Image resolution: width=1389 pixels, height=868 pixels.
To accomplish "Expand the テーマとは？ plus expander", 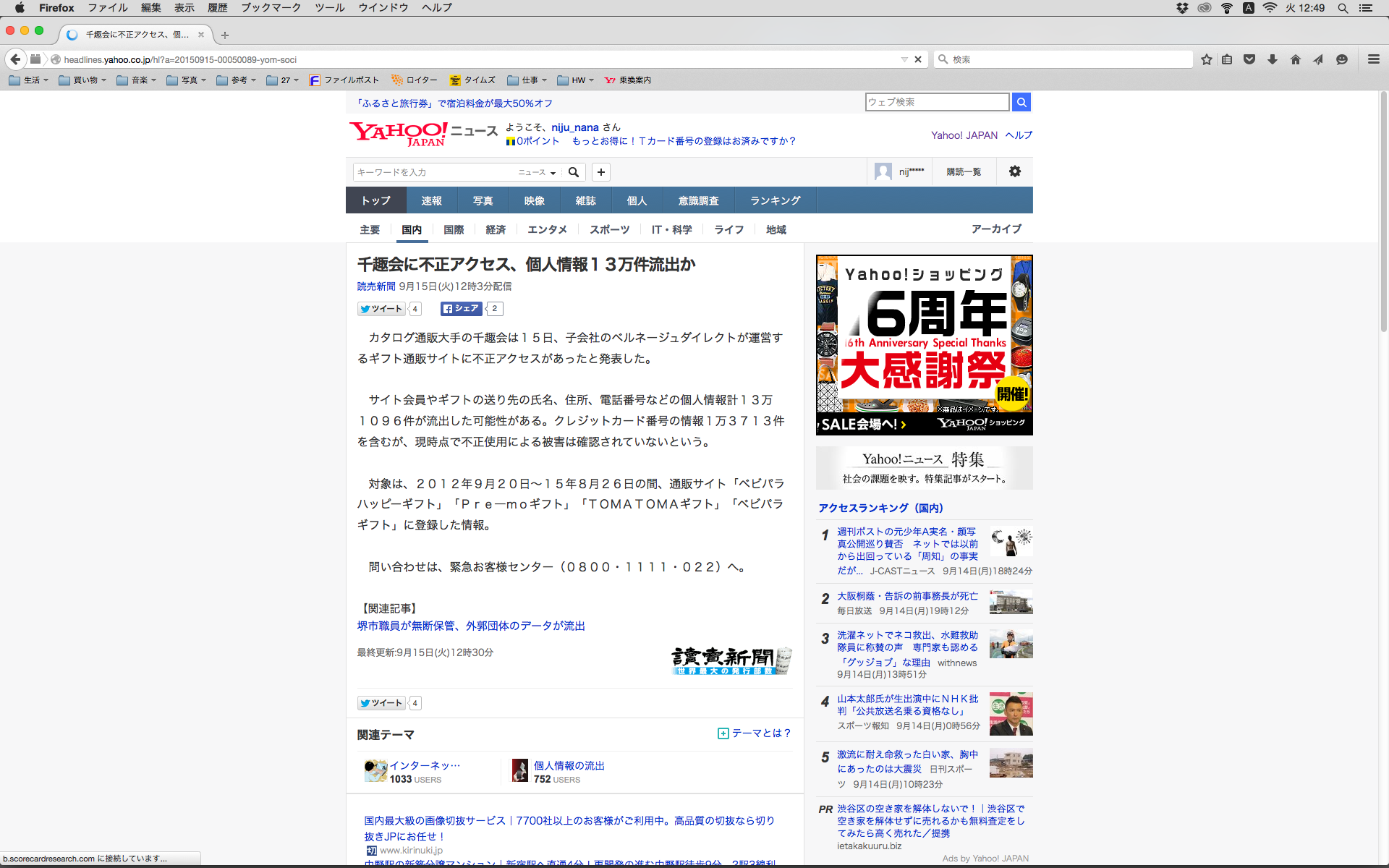I will (723, 733).
